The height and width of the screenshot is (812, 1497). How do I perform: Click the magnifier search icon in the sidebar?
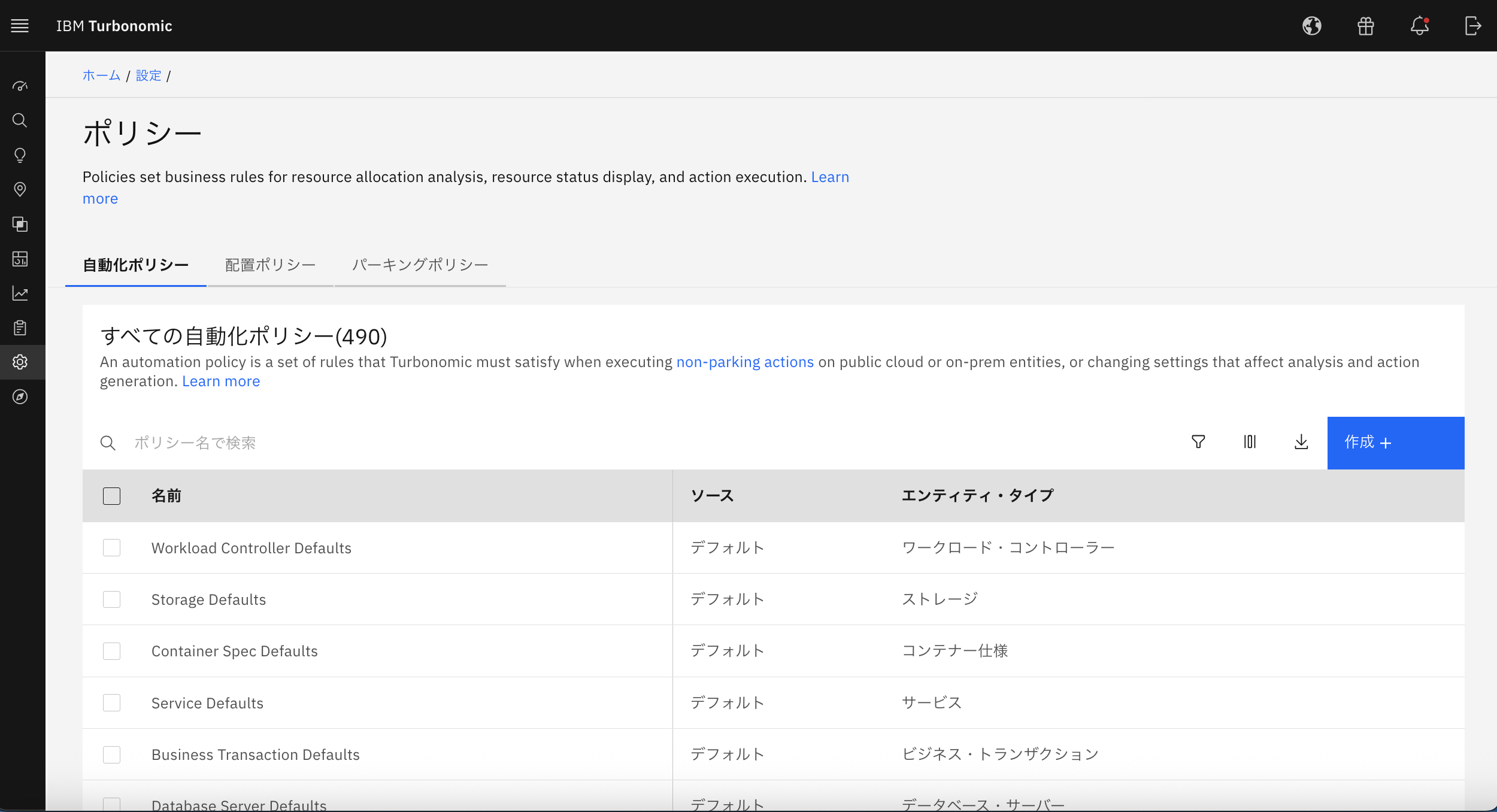(x=20, y=120)
